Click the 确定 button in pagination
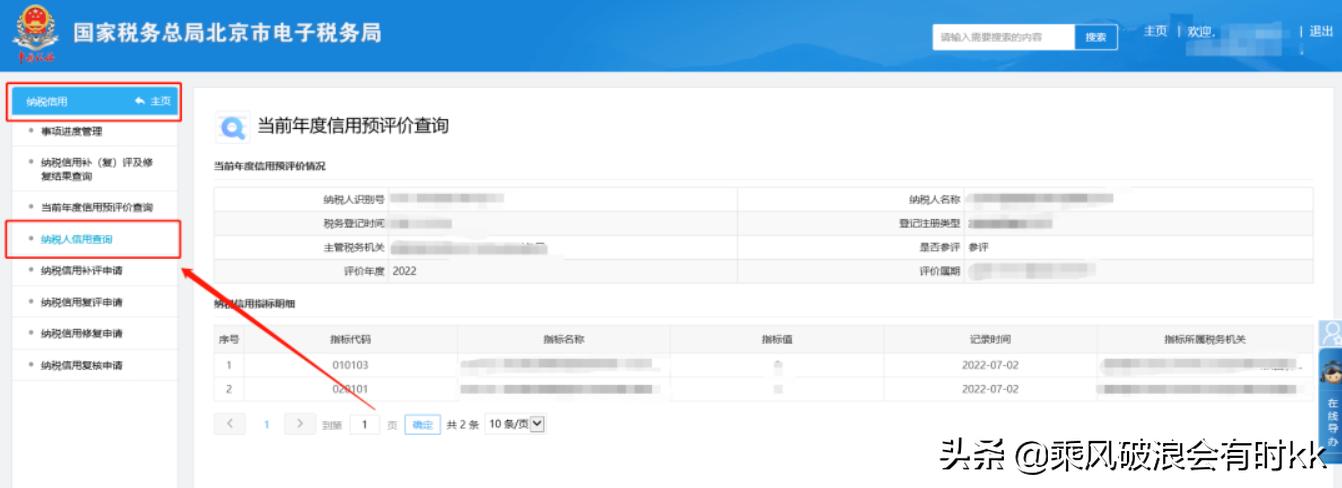This screenshot has height=488, width=1342. tap(423, 425)
